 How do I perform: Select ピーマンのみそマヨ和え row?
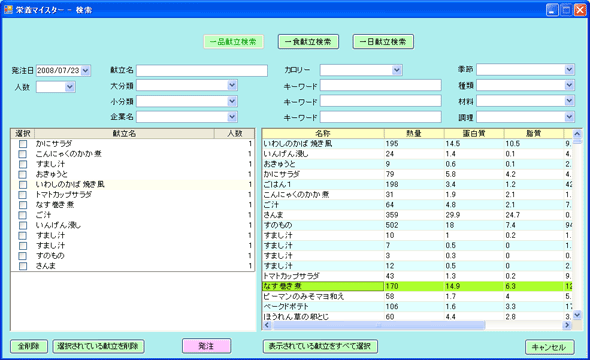click(x=417, y=296)
